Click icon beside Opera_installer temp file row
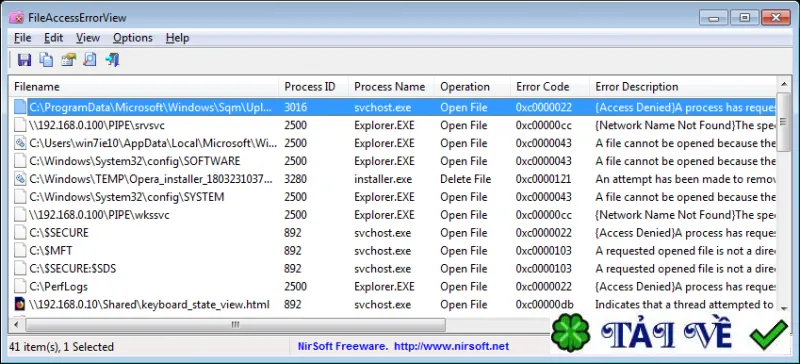 click(20, 179)
